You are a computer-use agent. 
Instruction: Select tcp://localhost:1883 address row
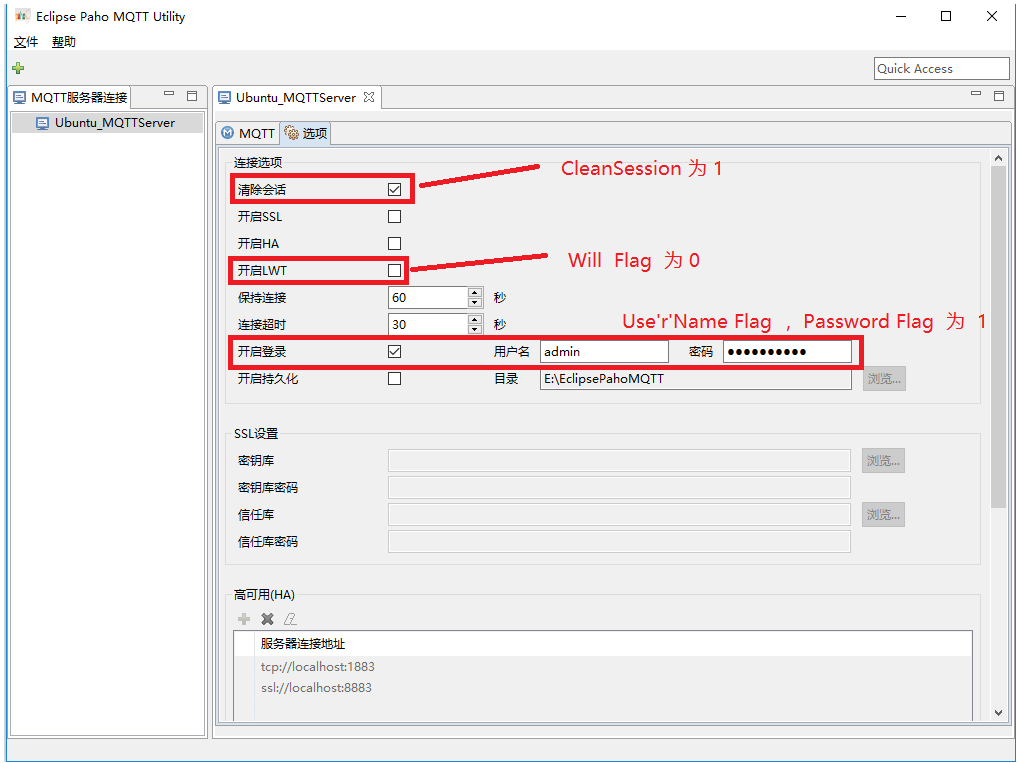[x=317, y=667]
